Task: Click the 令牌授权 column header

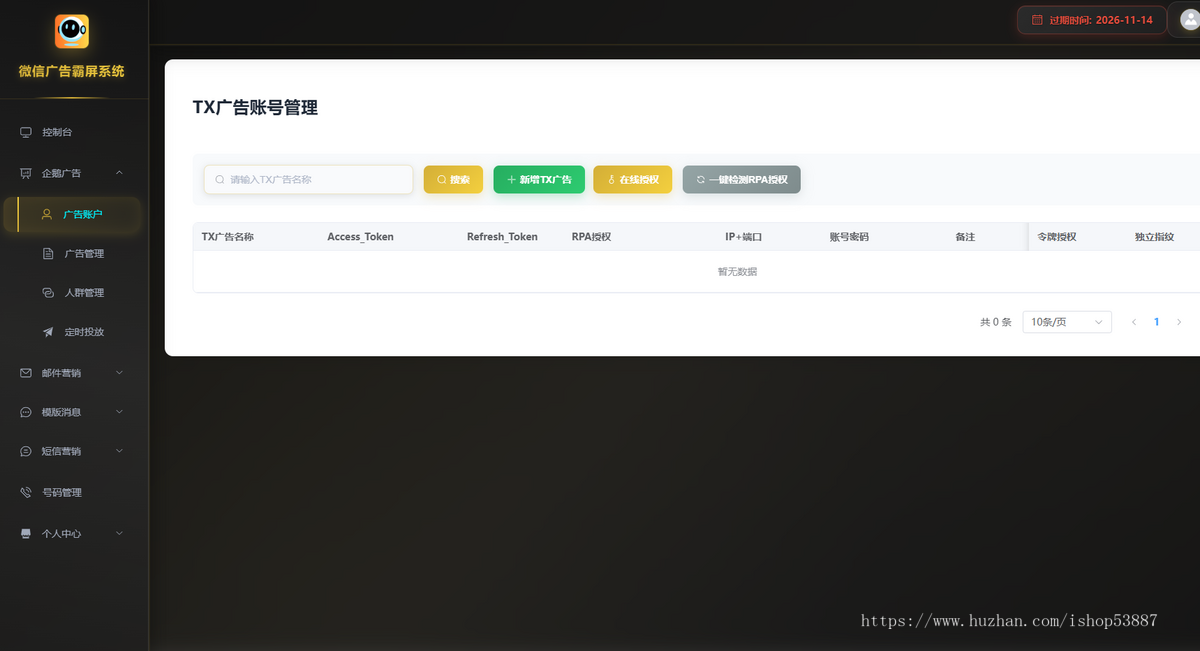Action: tap(1057, 237)
